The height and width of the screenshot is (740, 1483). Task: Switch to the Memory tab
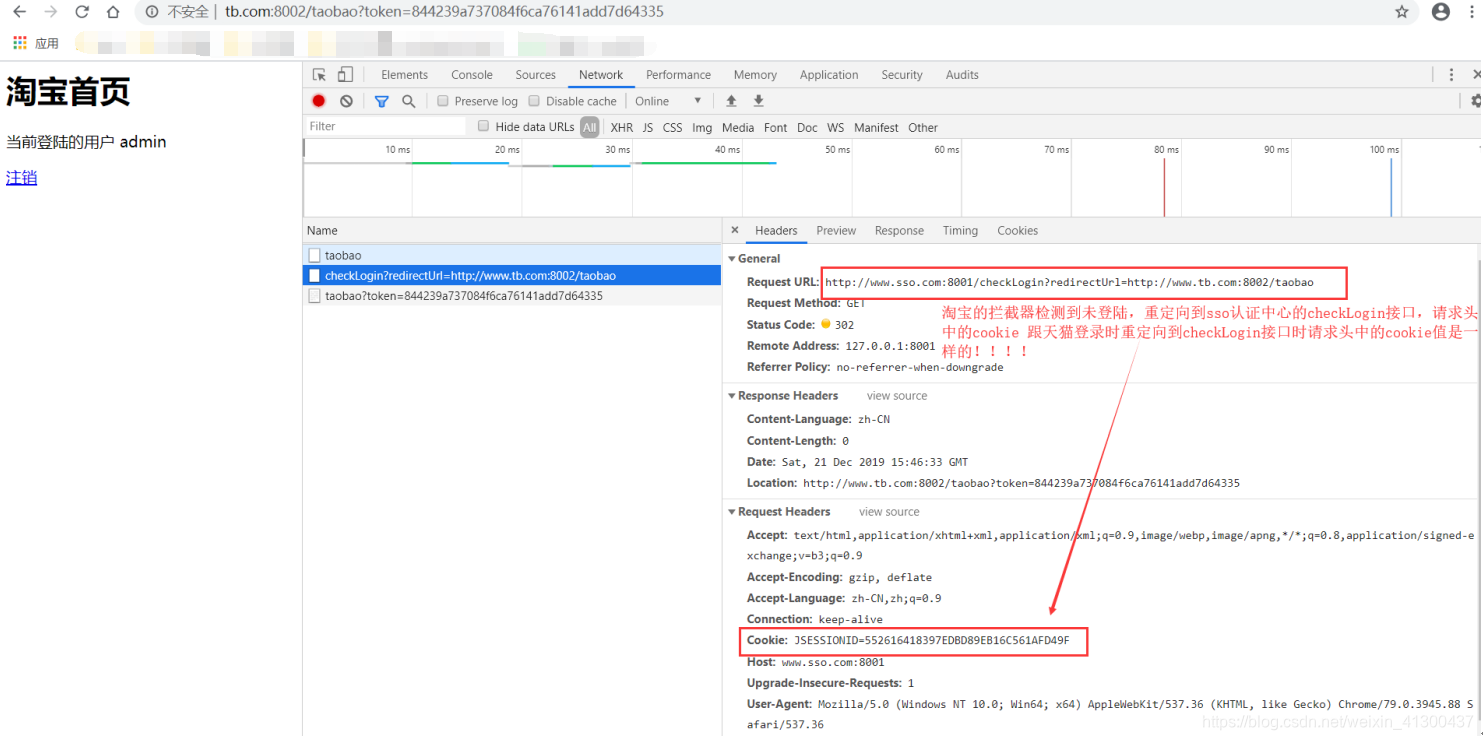pyautogui.click(x=755, y=75)
